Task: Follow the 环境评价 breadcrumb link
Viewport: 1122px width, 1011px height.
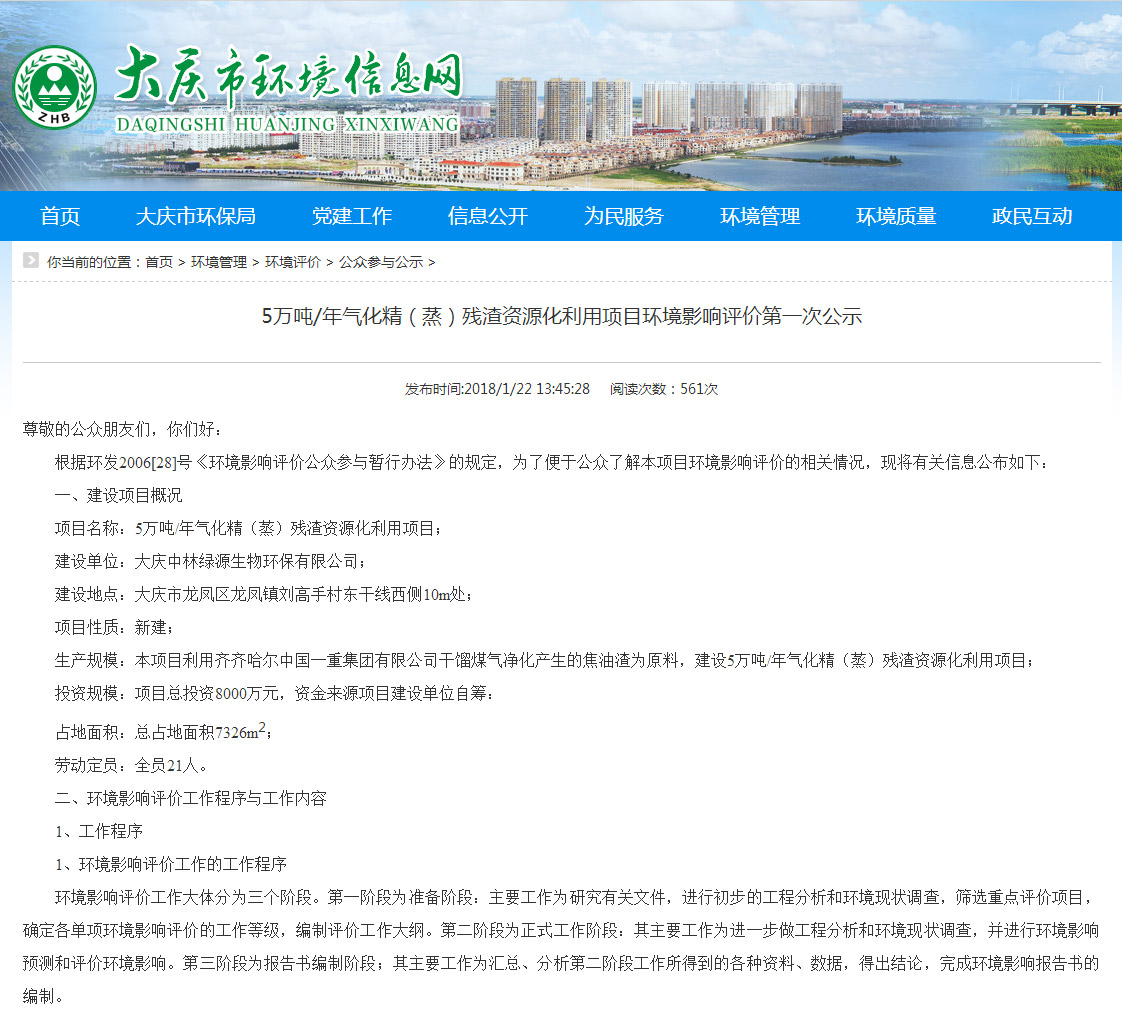Action: click(x=293, y=262)
